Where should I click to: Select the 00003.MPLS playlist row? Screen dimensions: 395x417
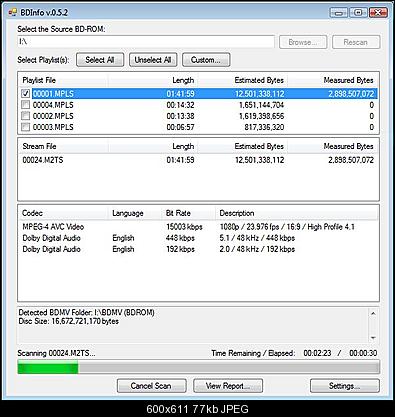tap(198, 127)
